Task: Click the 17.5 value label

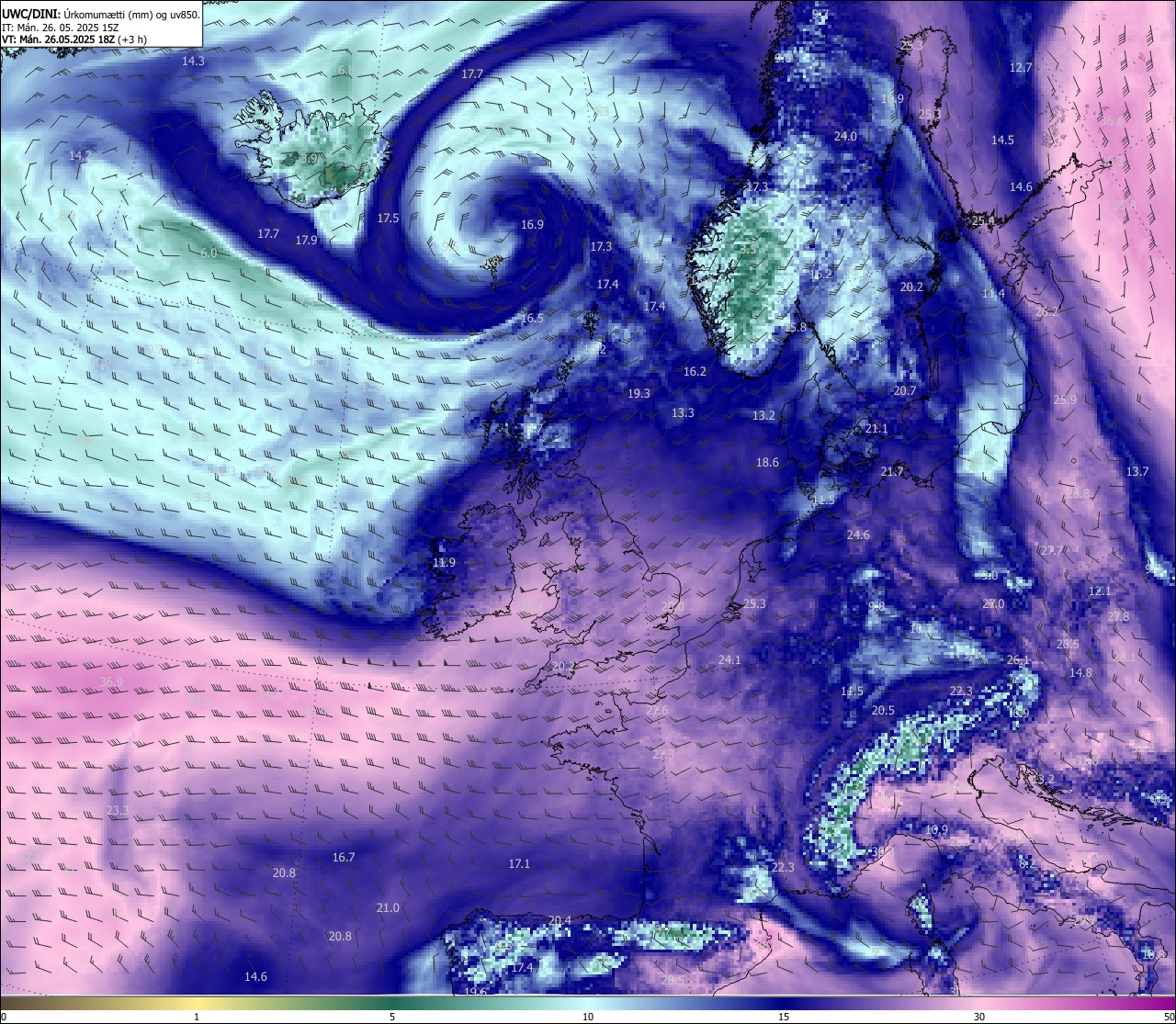Action: coord(388,218)
